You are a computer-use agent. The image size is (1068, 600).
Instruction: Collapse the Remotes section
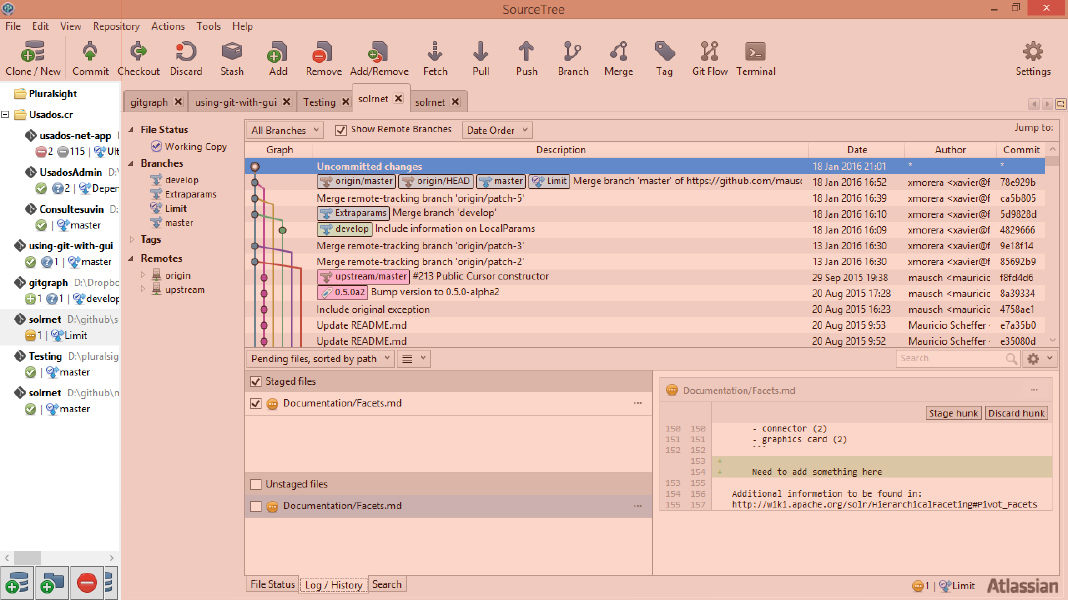click(x=131, y=259)
